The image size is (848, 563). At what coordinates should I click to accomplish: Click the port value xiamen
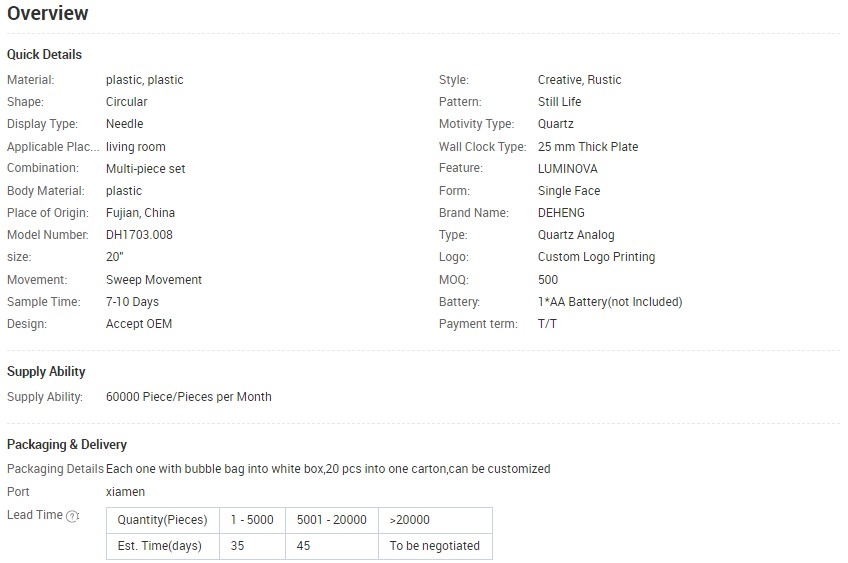pyautogui.click(x=125, y=492)
